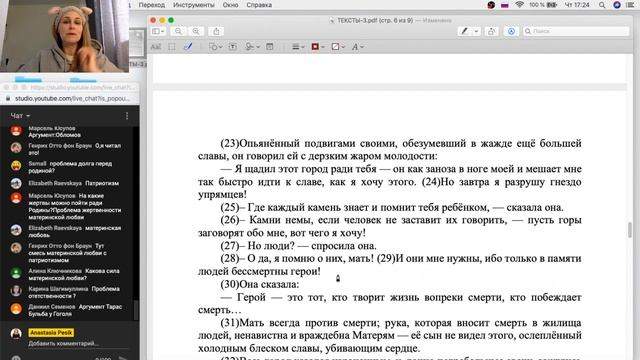Open the text style dropdown (A)
Image resolution: width=640 pixels, height=360 pixels.
tap(358, 47)
